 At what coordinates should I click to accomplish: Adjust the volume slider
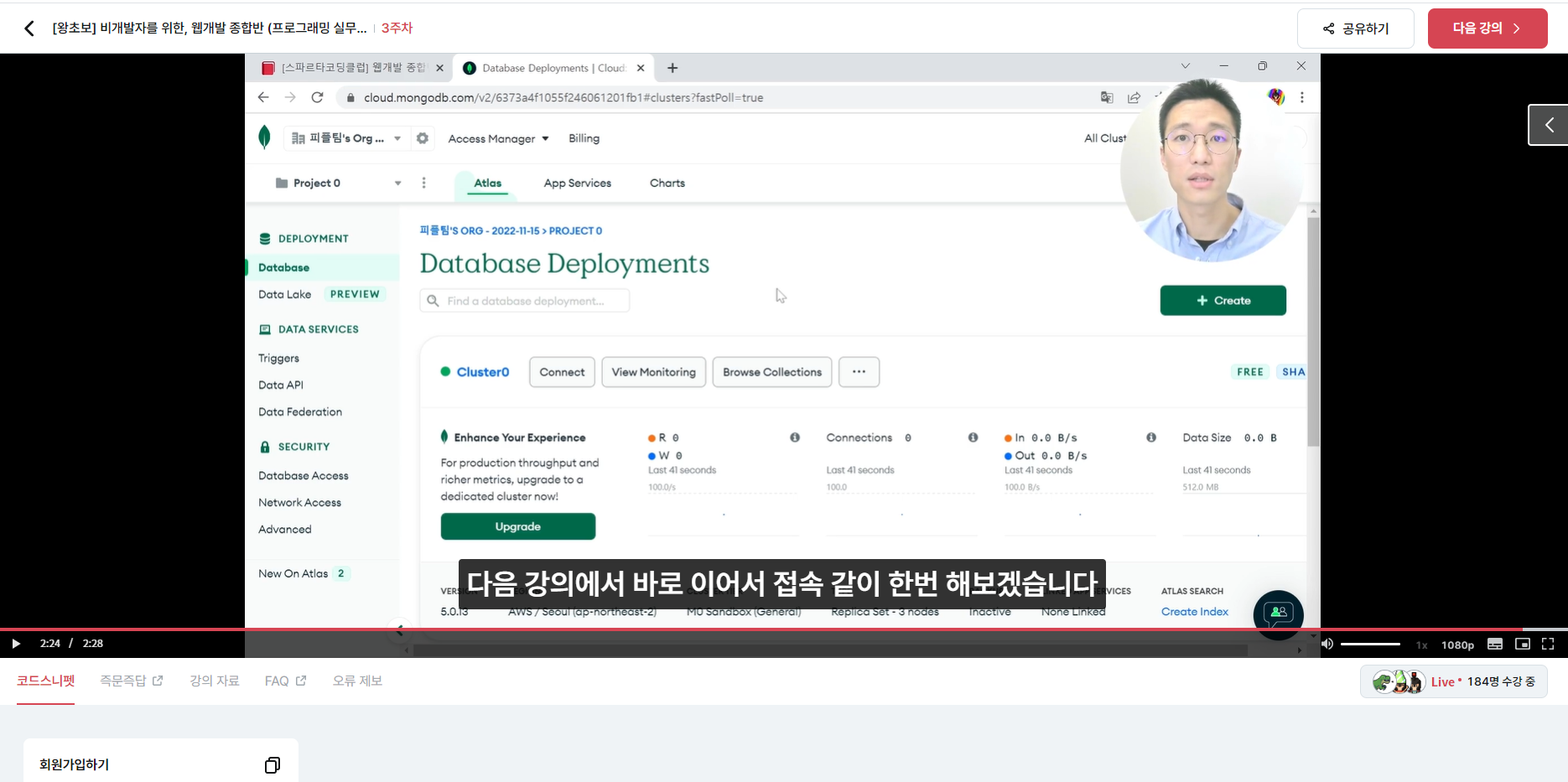(1370, 644)
